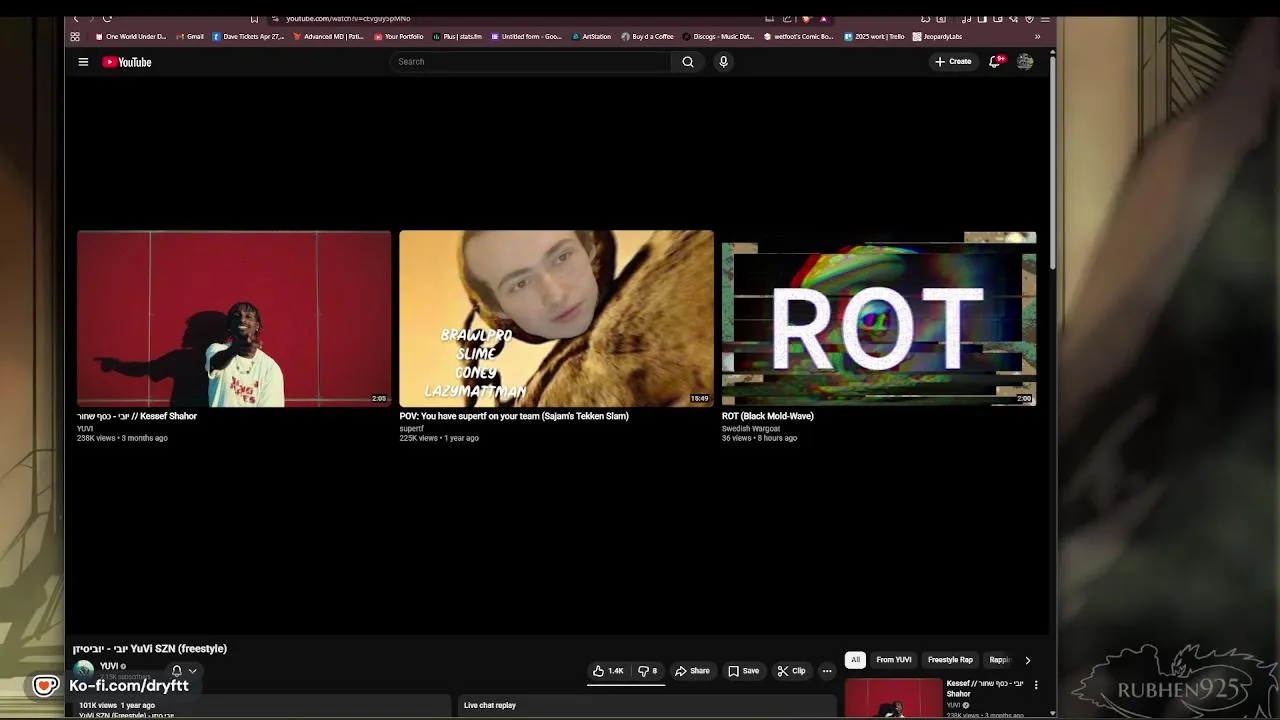
Task: Open the Dave Tickets Apr 27 bookmark
Action: click(249, 37)
